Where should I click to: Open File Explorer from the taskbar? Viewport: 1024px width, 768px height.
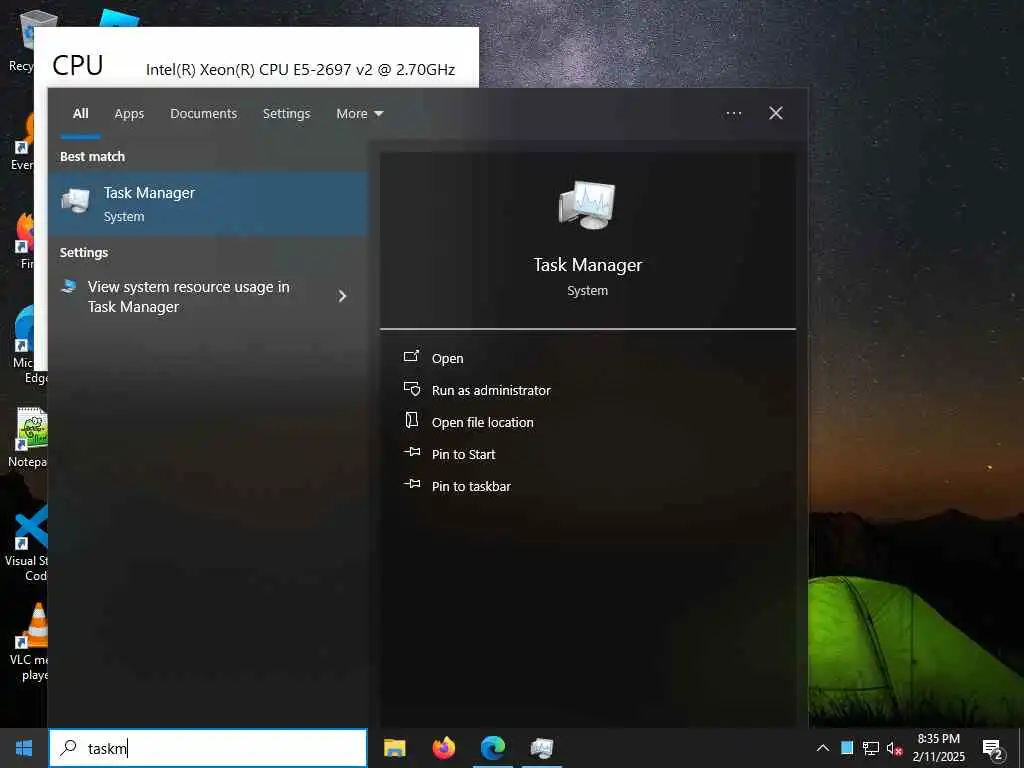point(394,748)
